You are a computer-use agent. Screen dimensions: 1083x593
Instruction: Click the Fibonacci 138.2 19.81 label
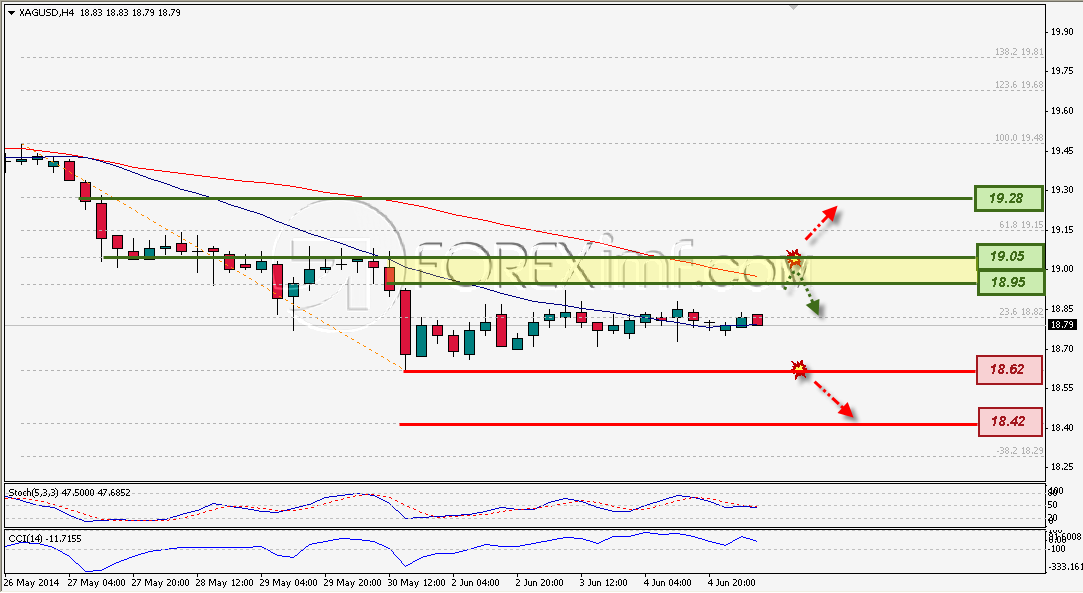point(1019,52)
